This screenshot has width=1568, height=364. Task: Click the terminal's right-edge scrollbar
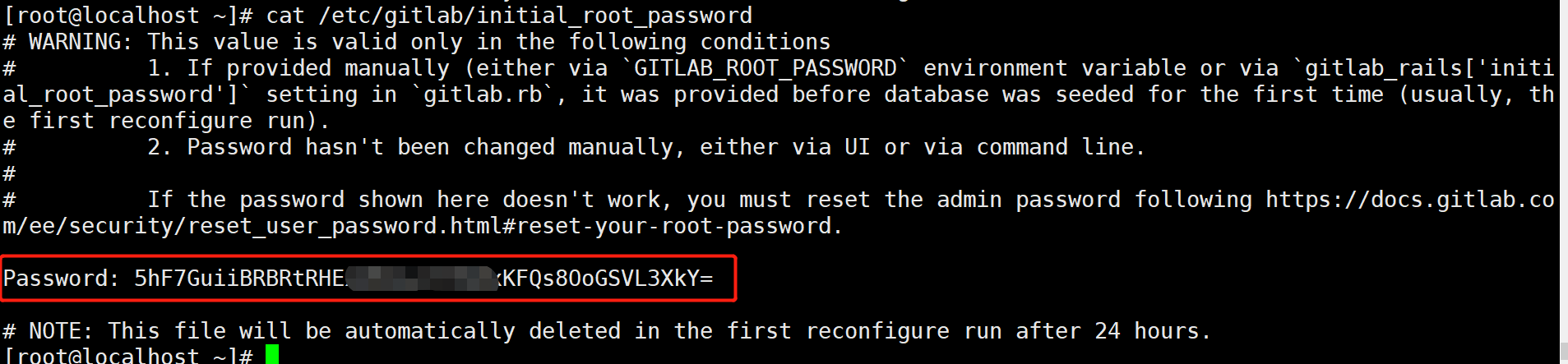tap(1563, 181)
